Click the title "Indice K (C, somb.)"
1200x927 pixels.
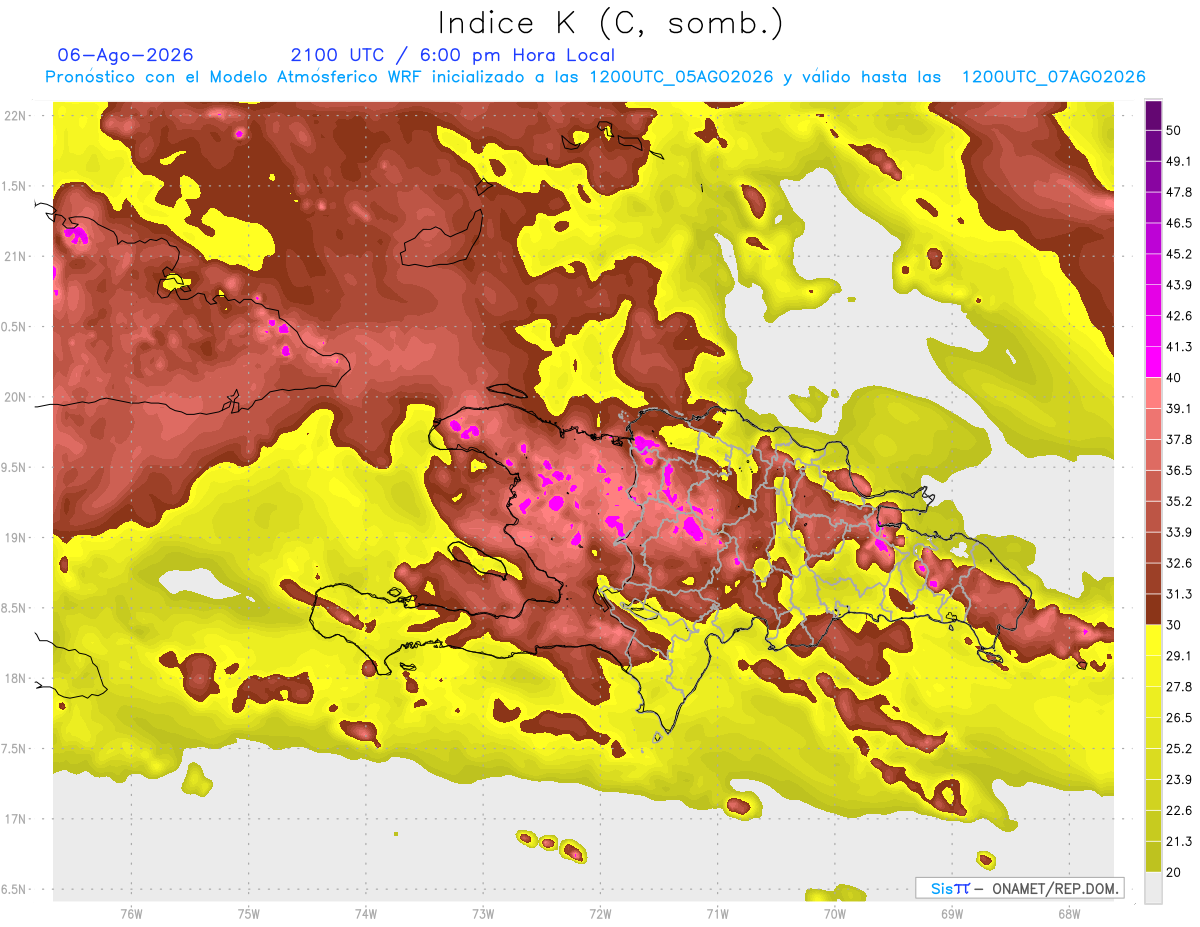click(611, 23)
